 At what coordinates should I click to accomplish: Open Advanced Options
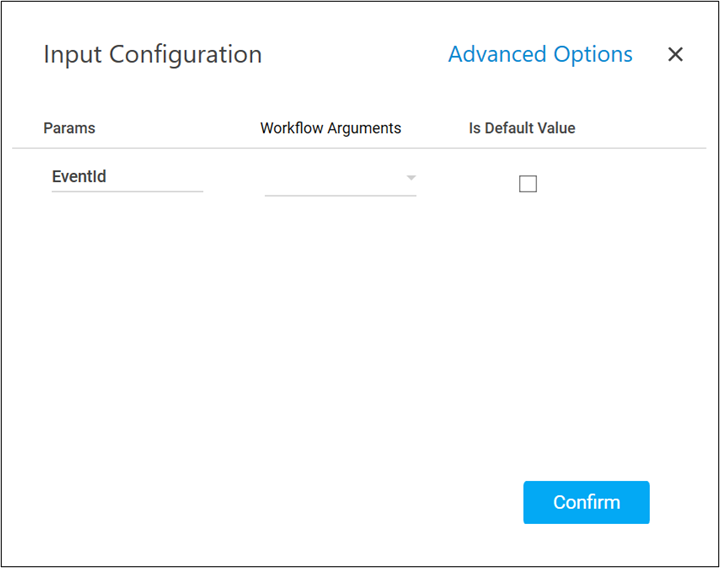[x=540, y=54]
